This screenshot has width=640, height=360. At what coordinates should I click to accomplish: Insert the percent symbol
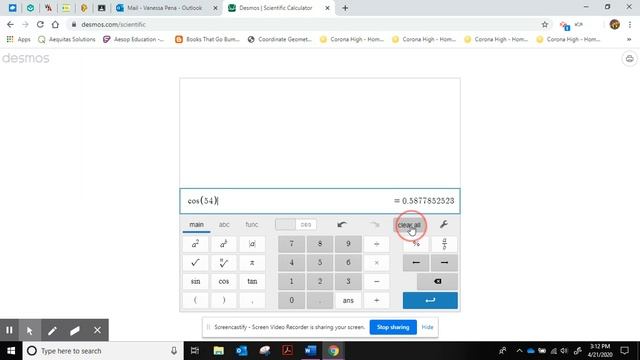click(x=416, y=244)
